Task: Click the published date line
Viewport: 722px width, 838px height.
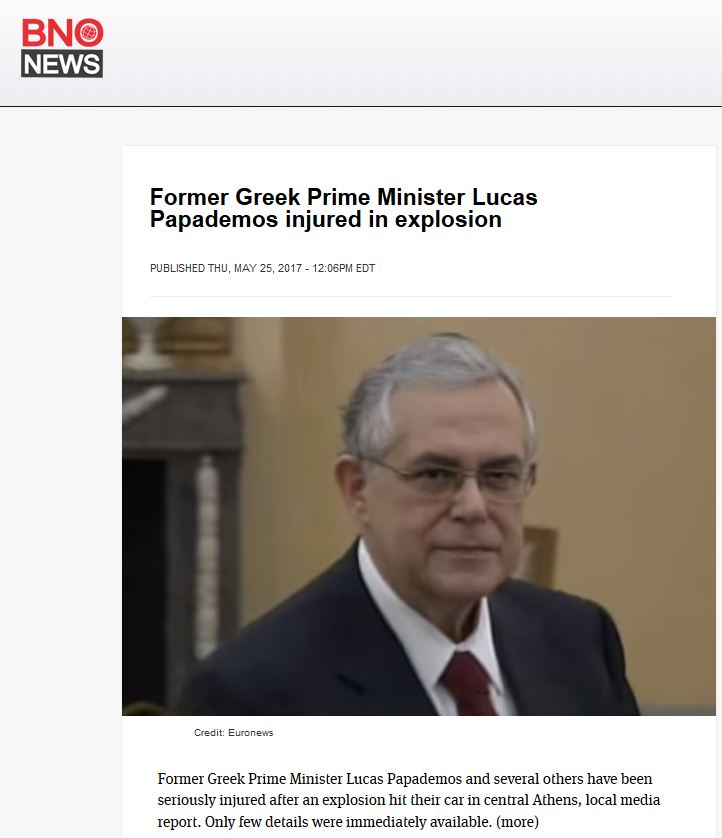Action: pos(262,268)
